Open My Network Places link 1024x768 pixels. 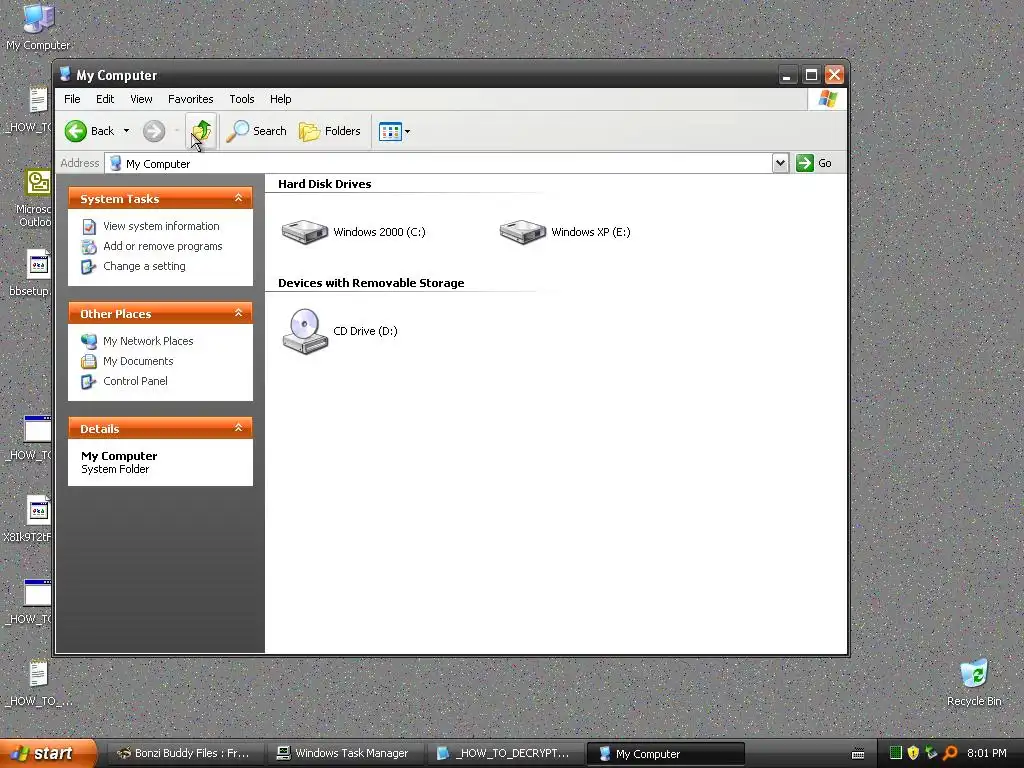point(148,341)
